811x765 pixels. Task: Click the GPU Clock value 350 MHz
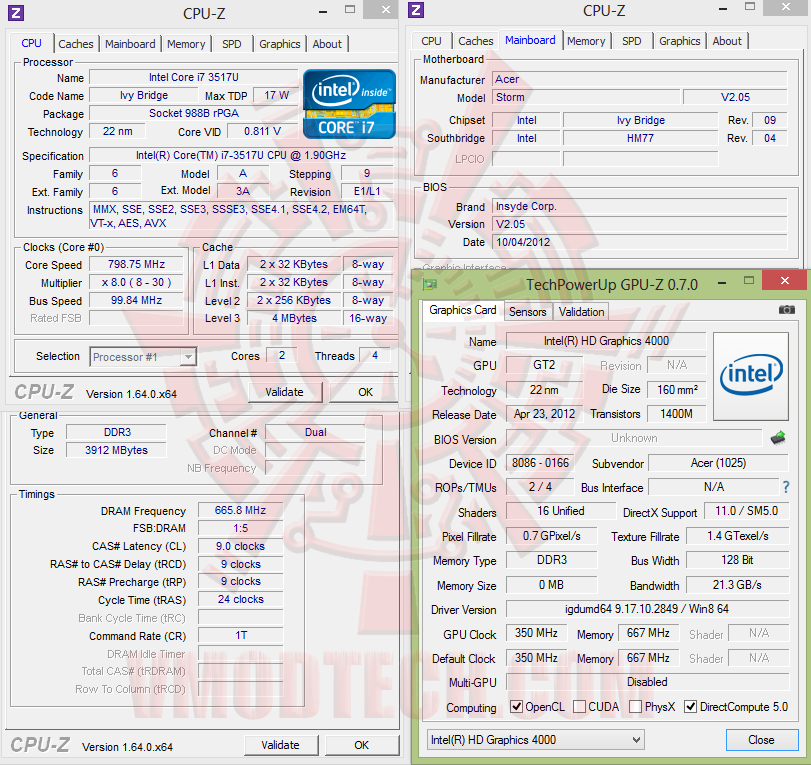[536, 633]
